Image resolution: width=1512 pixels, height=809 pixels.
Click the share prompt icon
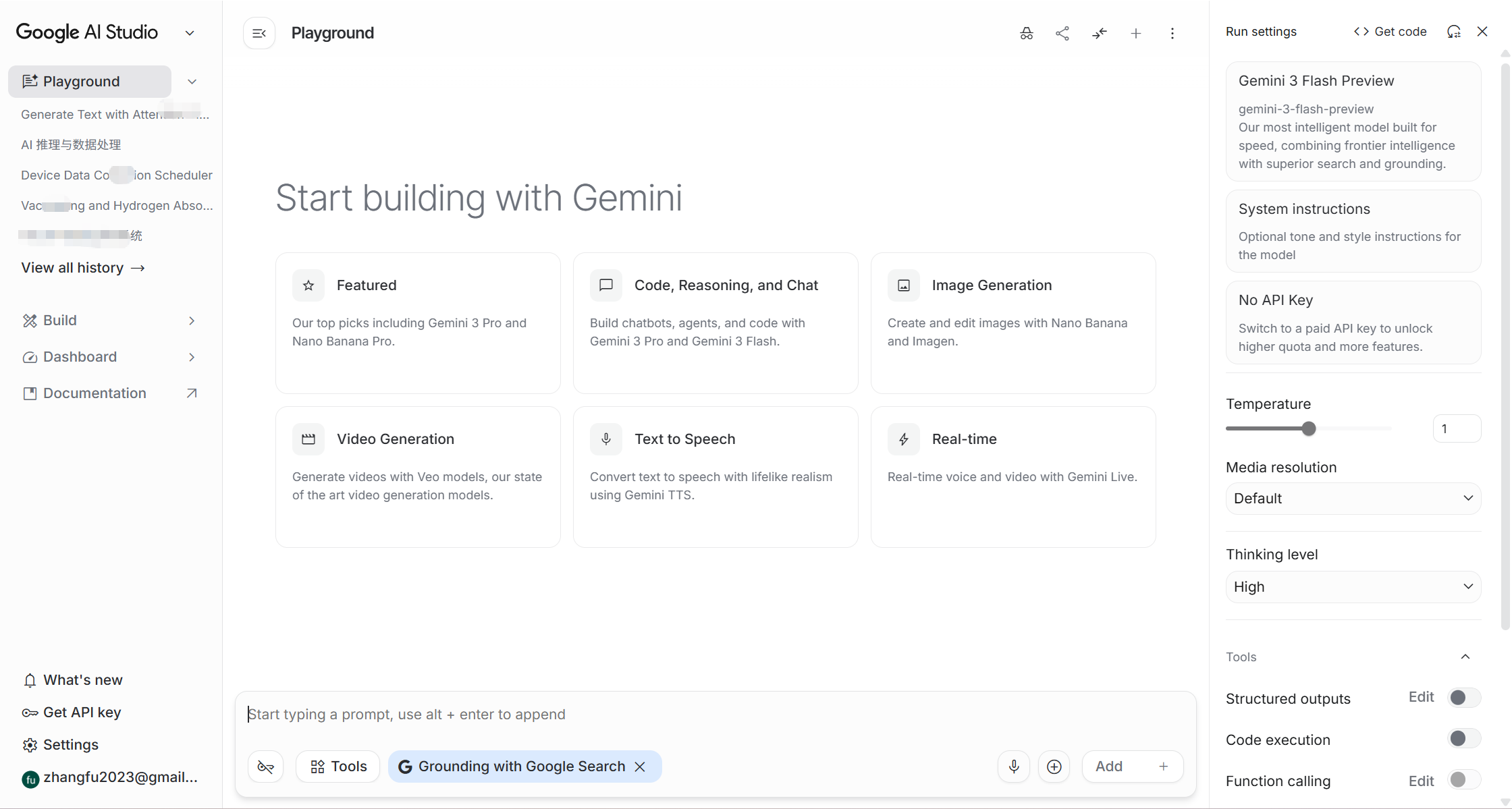tap(1062, 33)
